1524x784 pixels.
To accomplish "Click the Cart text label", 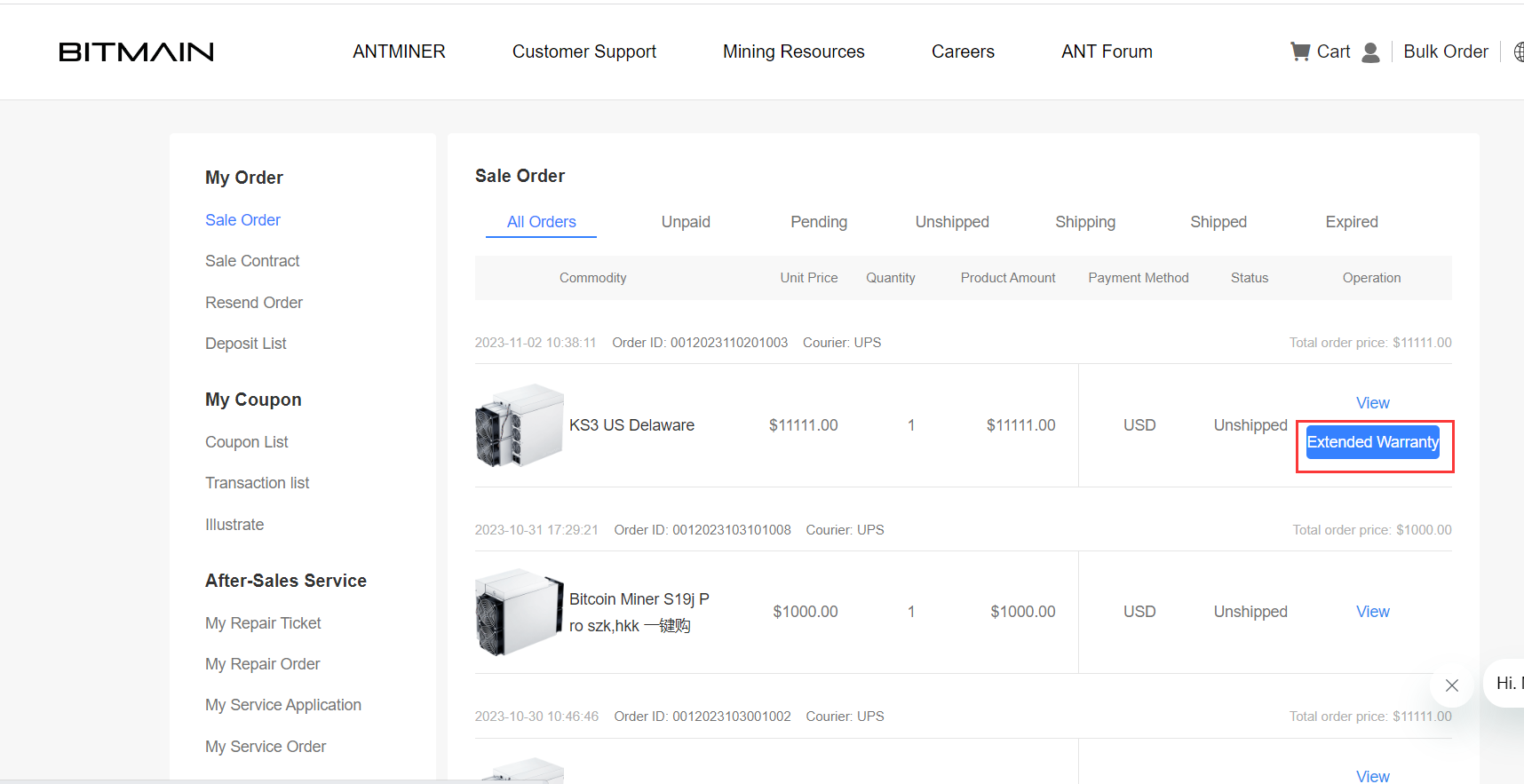I will 1333,51.
